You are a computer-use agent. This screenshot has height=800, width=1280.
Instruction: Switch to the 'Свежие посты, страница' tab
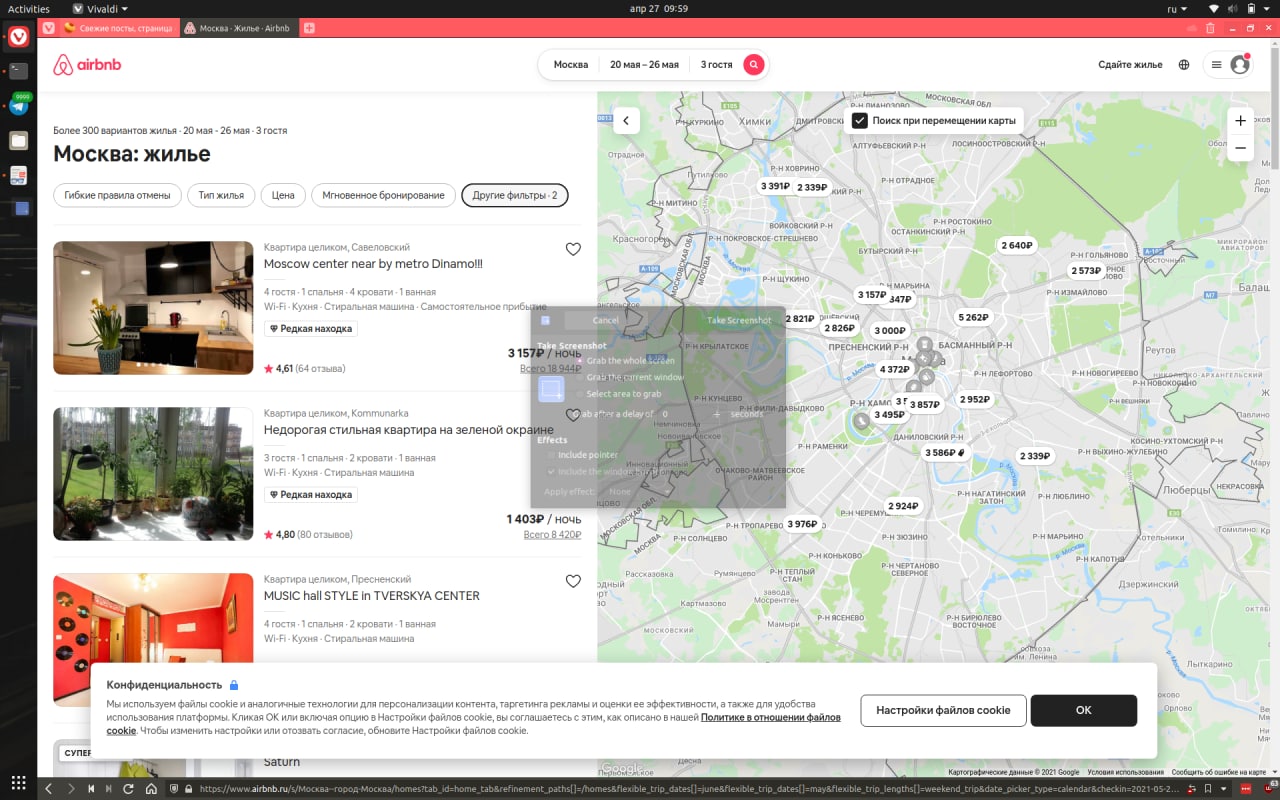(x=119, y=28)
